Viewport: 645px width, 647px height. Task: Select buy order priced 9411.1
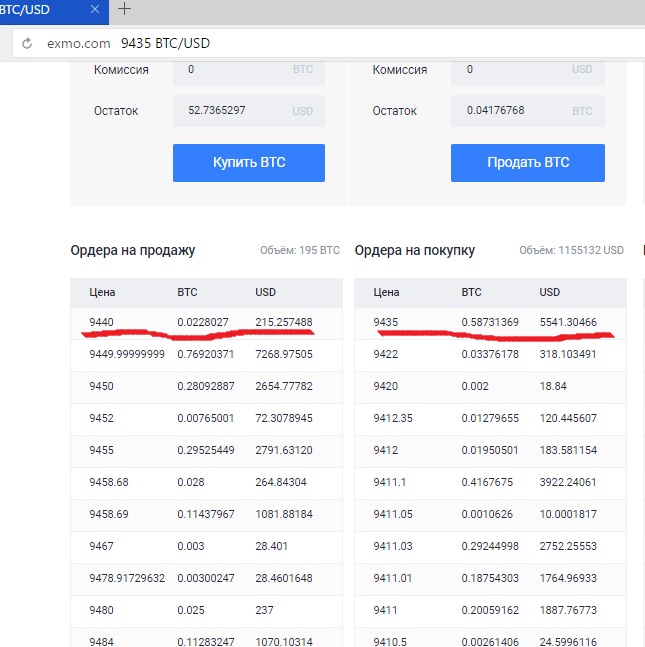tap(490, 483)
